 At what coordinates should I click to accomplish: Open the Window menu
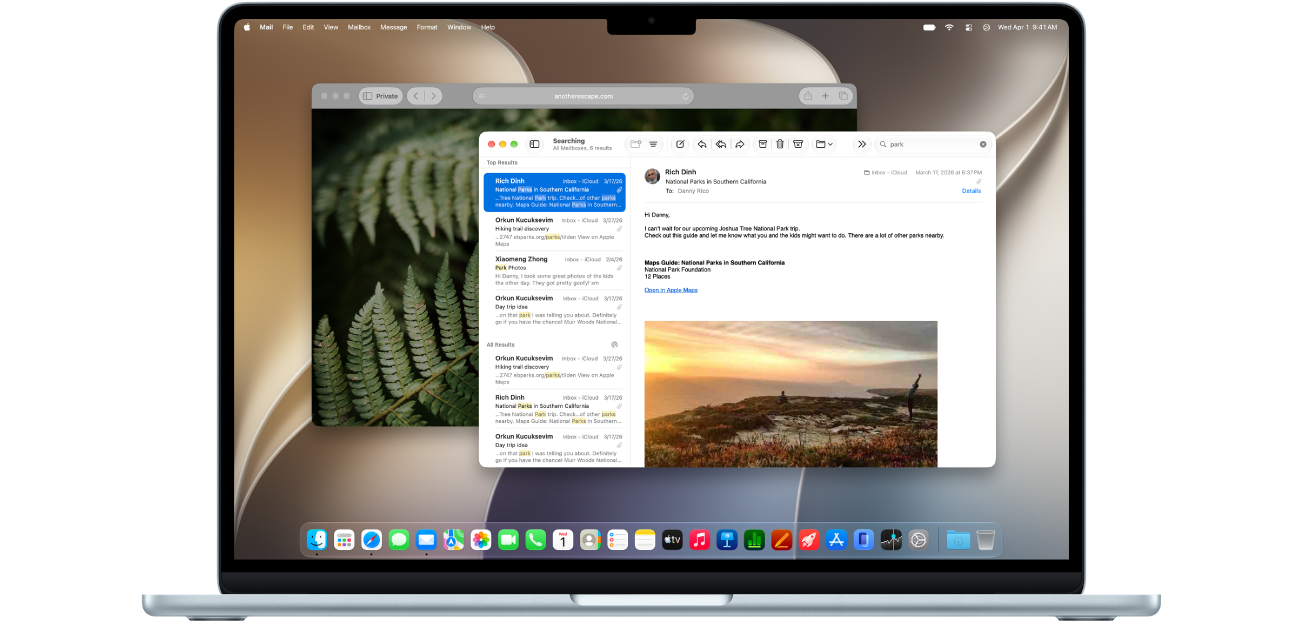point(459,27)
